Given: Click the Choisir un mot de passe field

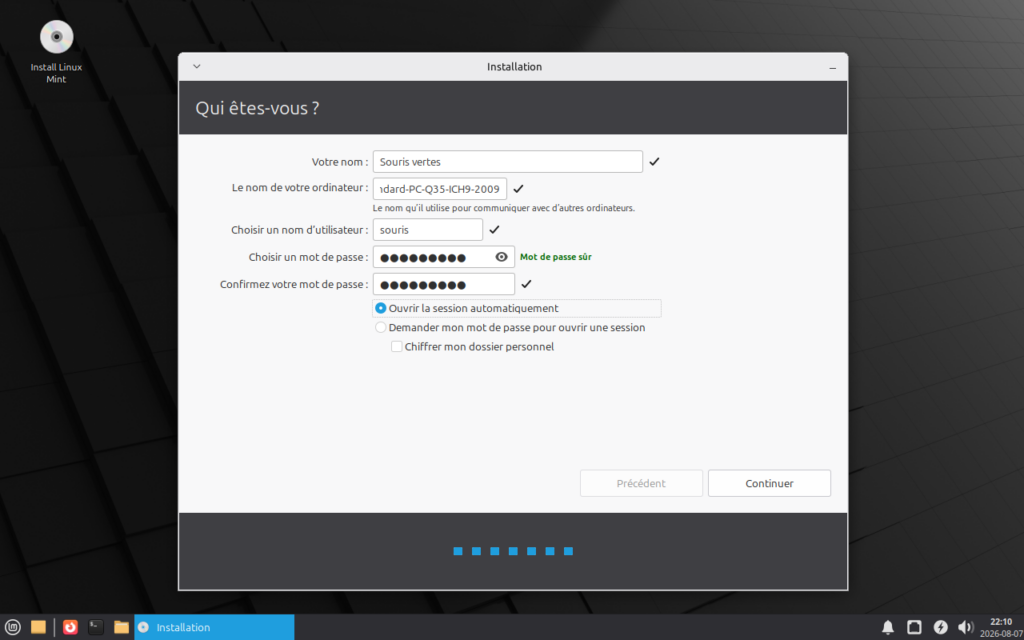Looking at the screenshot, I should (x=444, y=257).
